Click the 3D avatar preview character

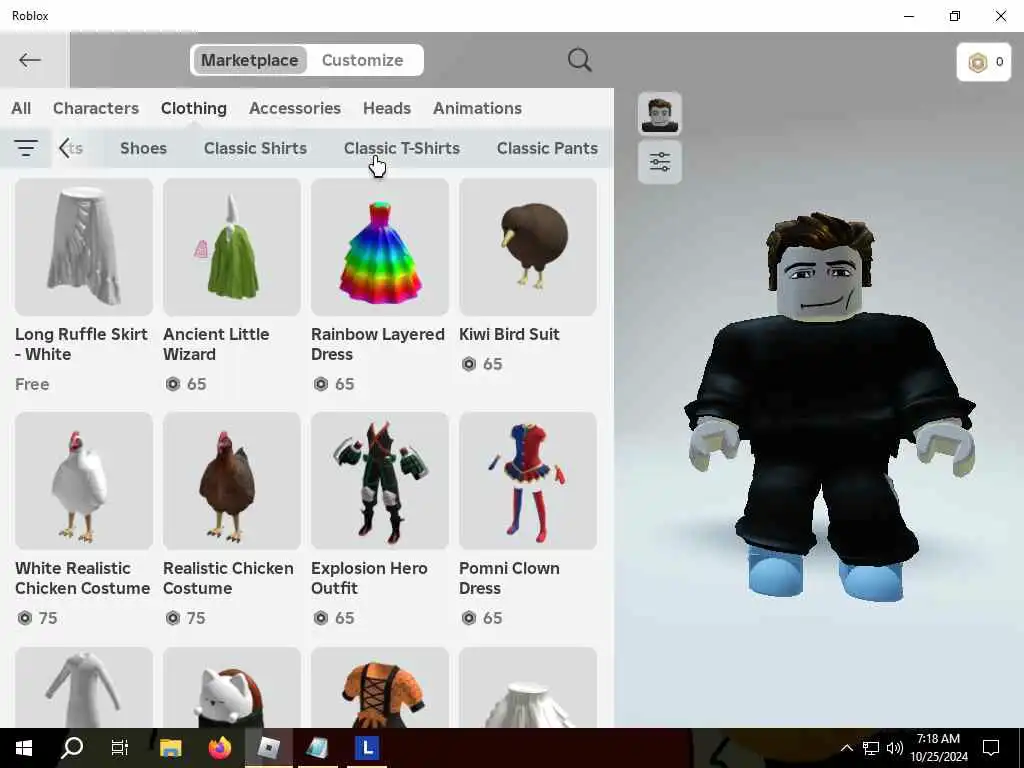pos(829,405)
